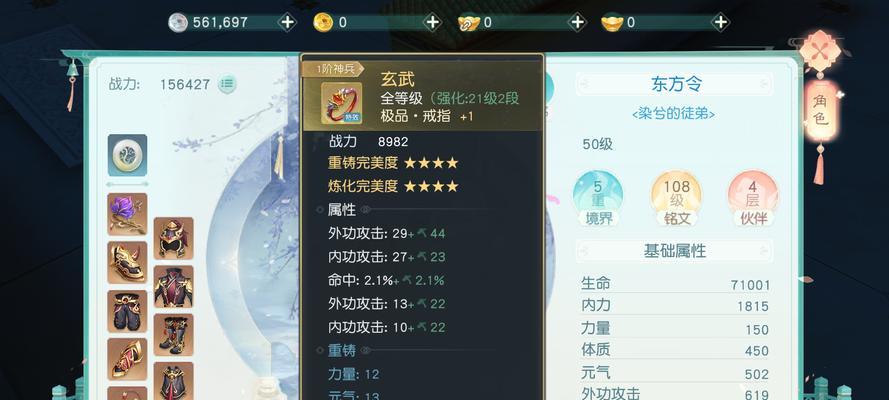Select the red helmet equipment slot
The width and height of the screenshot is (889, 400).
point(173,238)
